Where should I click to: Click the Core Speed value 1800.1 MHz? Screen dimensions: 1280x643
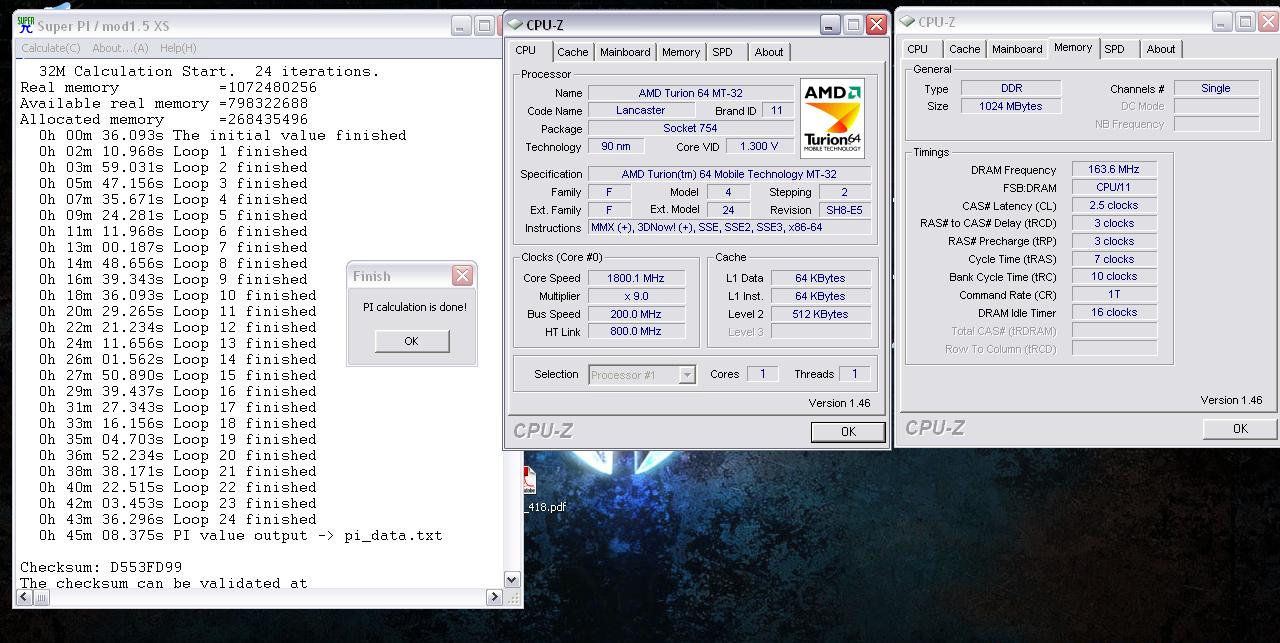[636, 278]
